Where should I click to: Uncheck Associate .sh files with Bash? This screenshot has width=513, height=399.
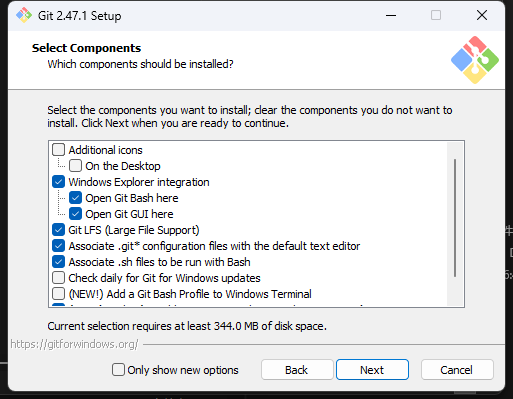[58, 262]
